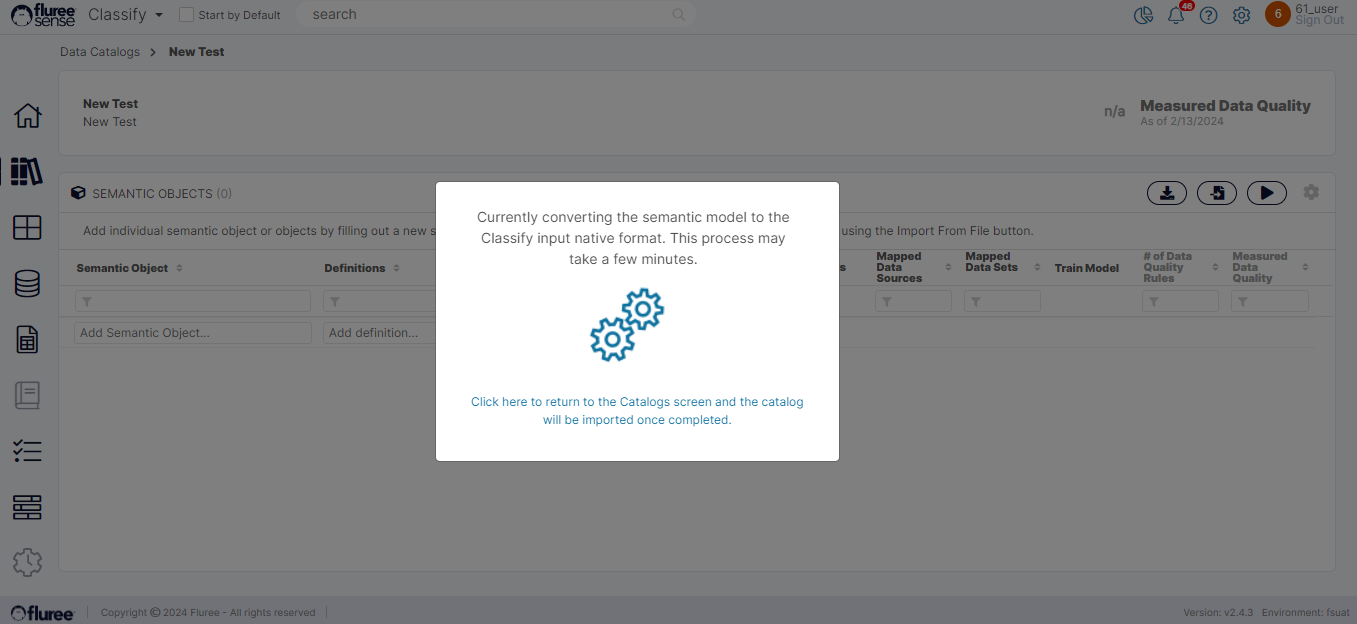Select the stacked layers icon in the sidebar

[x=27, y=507]
